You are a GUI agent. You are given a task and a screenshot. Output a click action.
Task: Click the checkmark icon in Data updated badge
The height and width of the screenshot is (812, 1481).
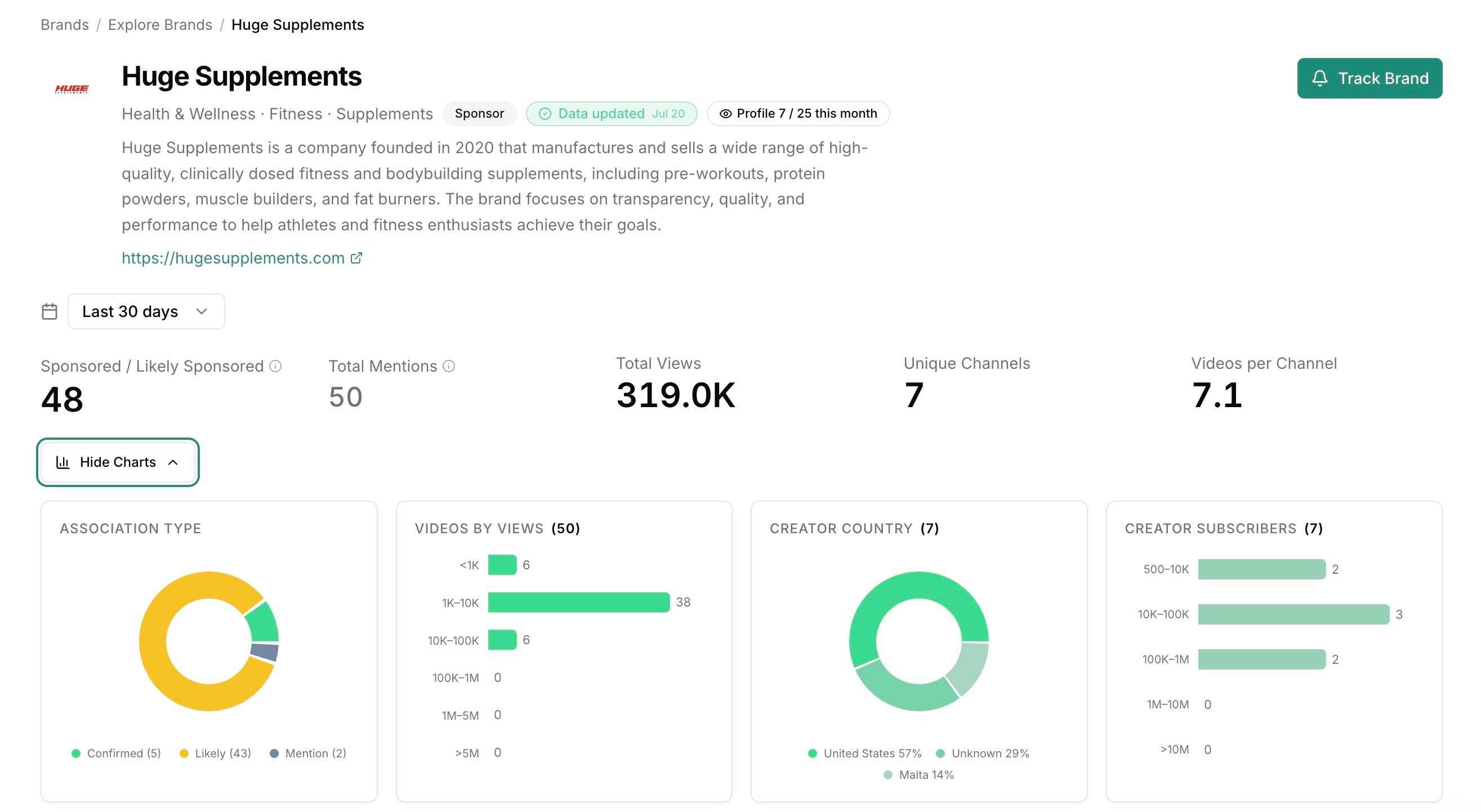[x=545, y=114]
